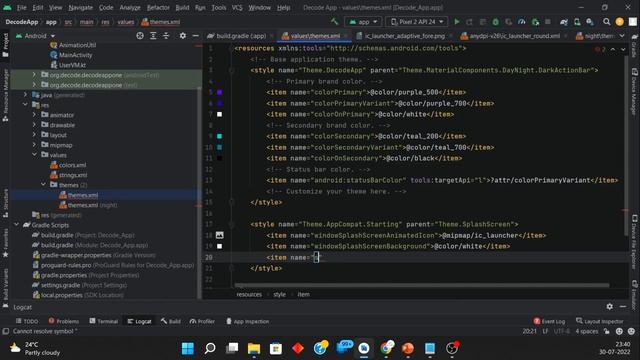Open App Inspection tool window
Image resolution: width=640 pixels, height=360 pixels.
tap(247, 321)
